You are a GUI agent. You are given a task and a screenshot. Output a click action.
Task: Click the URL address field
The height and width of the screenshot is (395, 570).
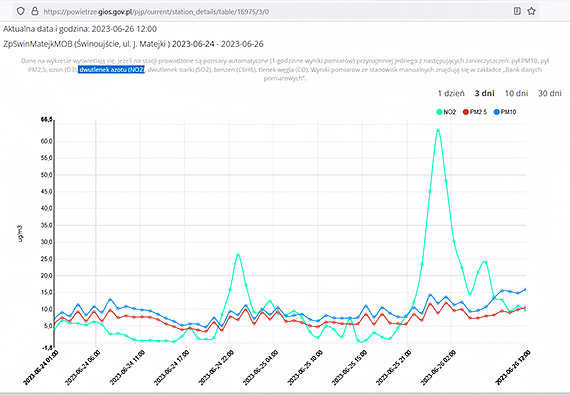[276, 11]
